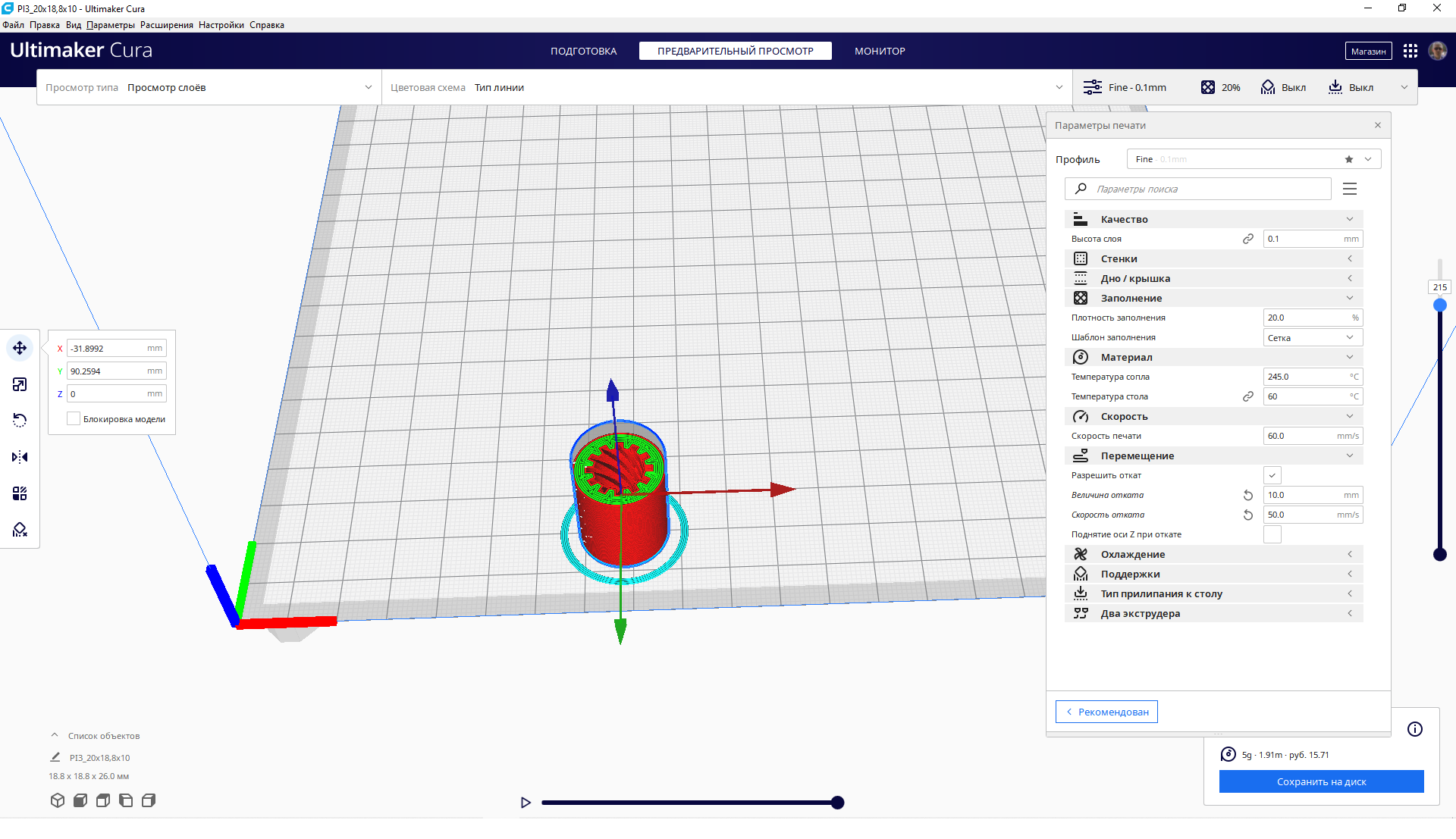Screen dimensions: 1456x839
Task: Collapse the Заполнение section
Action: tap(1213, 298)
